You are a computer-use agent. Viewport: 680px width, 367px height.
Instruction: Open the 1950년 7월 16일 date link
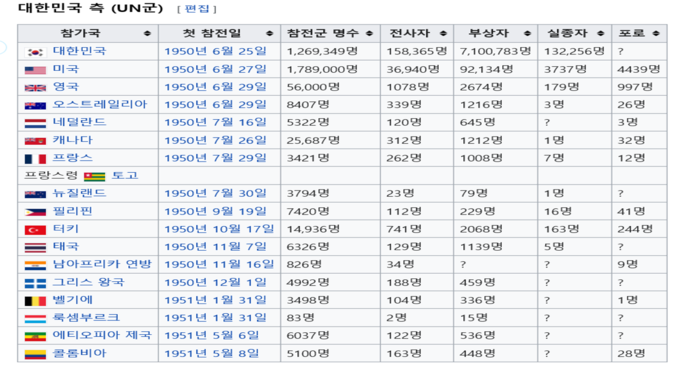(x=215, y=122)
